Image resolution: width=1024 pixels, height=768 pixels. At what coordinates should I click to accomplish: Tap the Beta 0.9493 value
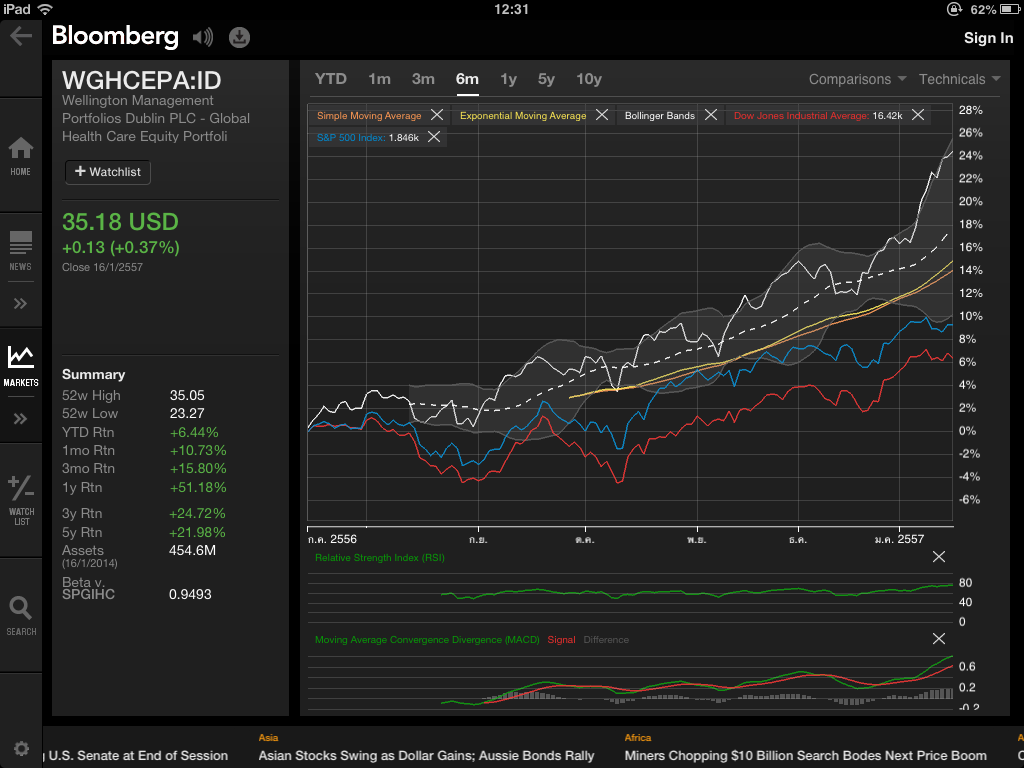tap(190, 594)
